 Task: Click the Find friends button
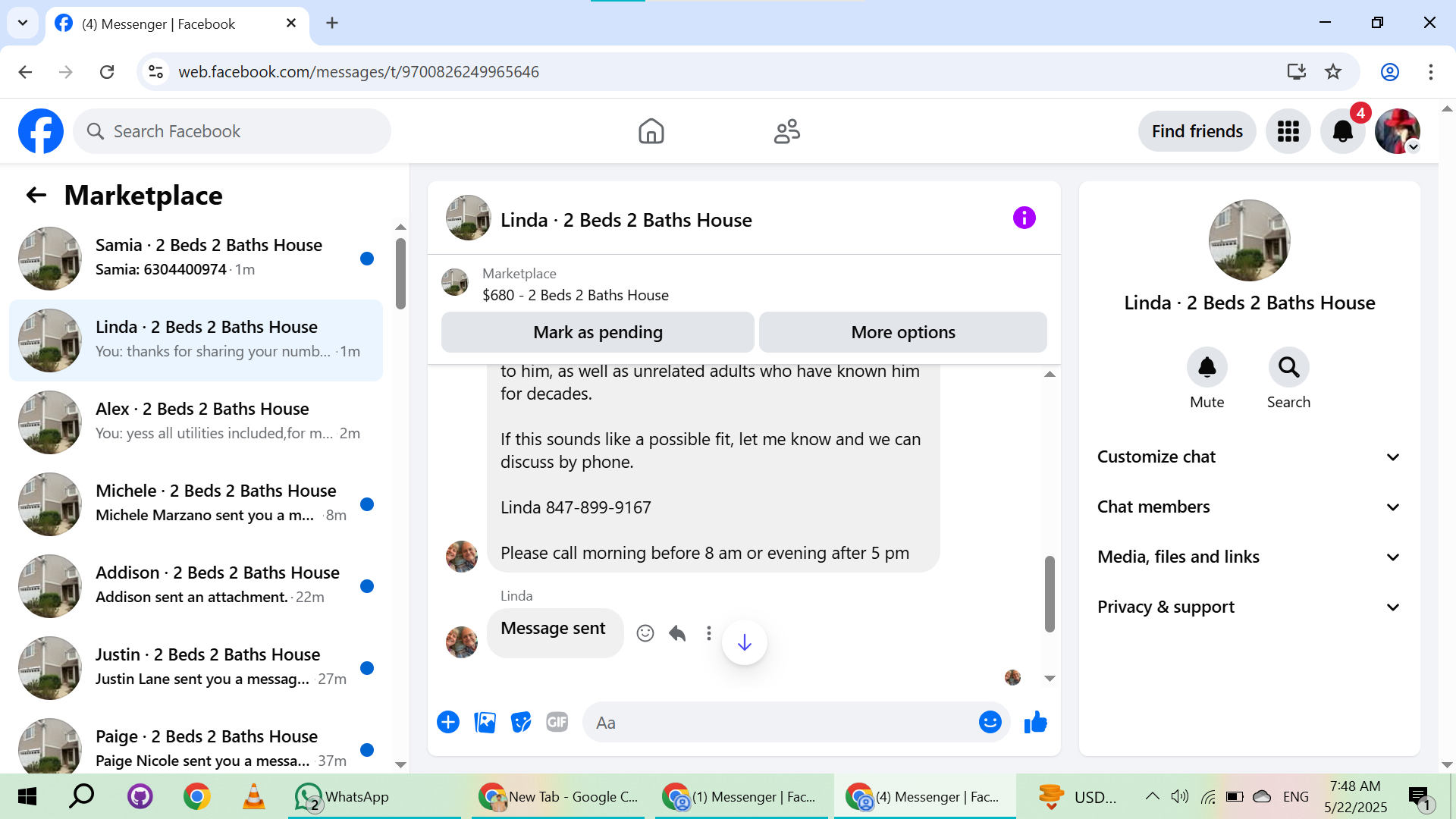(x=1197, y=132)
